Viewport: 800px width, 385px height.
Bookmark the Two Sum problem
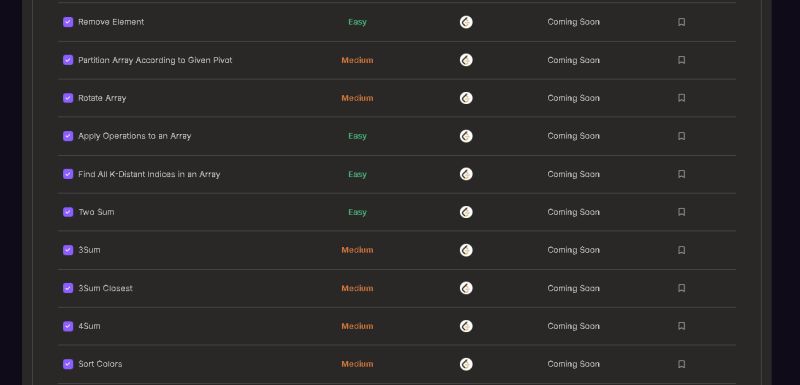tap(681, 212)
